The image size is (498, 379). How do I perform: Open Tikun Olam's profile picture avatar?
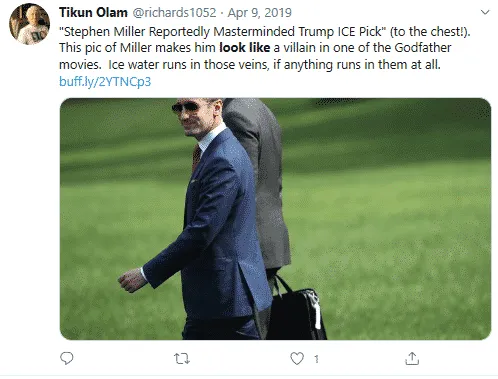[29, 24]
